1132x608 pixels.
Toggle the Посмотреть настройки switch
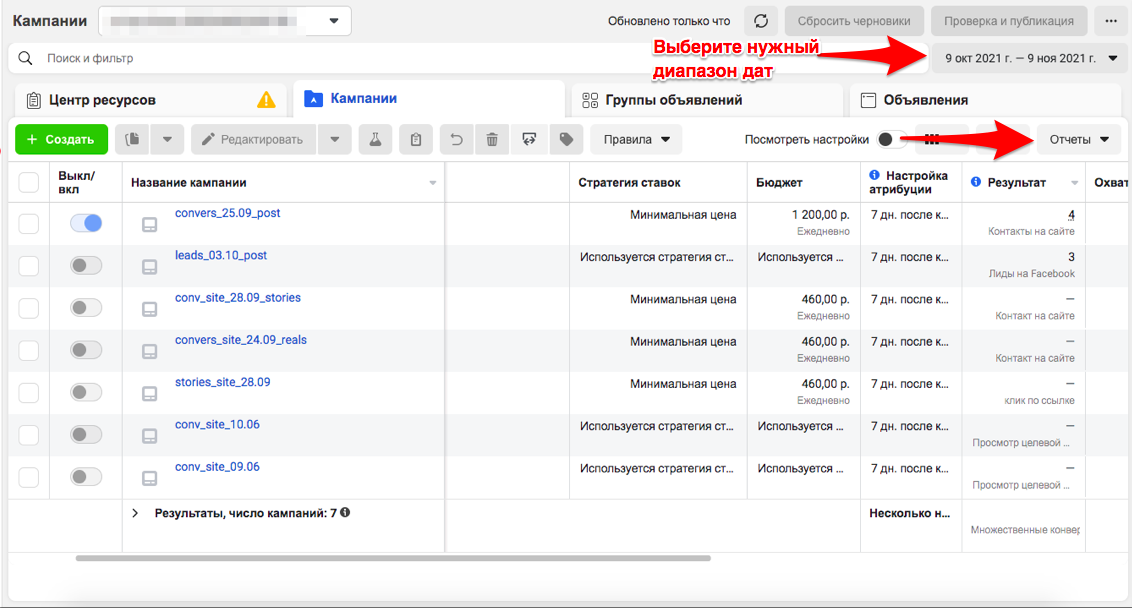point(892,139)
